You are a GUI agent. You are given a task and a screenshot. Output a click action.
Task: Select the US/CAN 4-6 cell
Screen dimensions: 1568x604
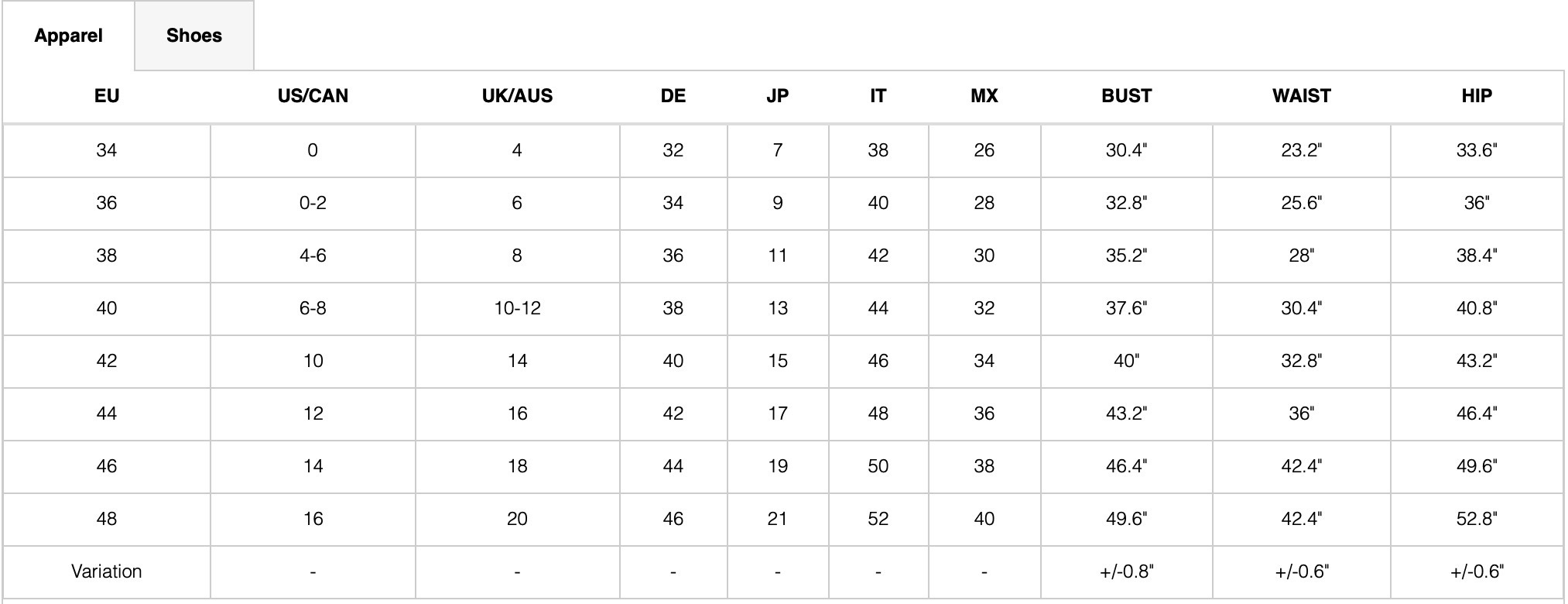313,256
